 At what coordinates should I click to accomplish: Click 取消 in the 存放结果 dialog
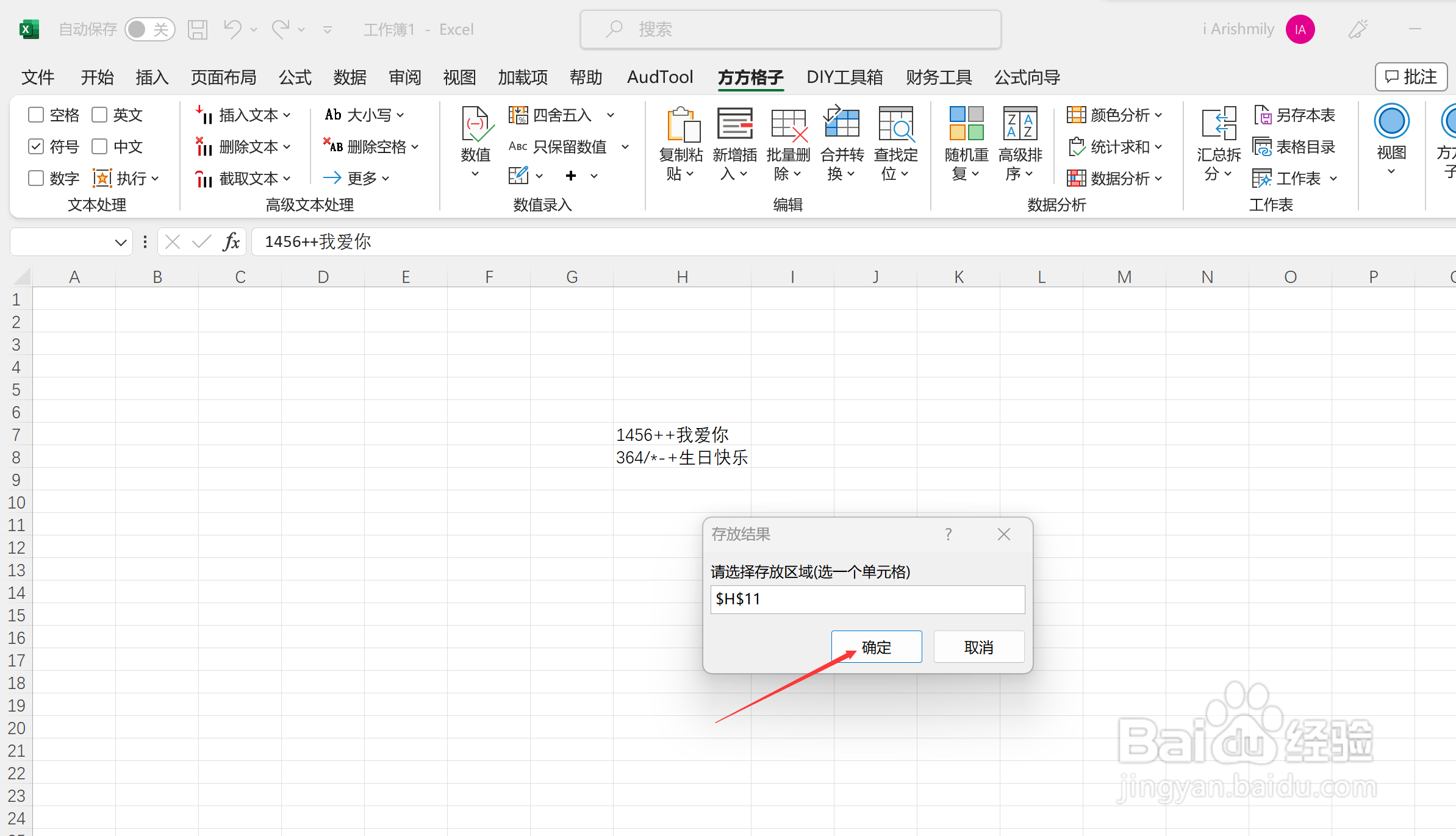coord(979,647)
